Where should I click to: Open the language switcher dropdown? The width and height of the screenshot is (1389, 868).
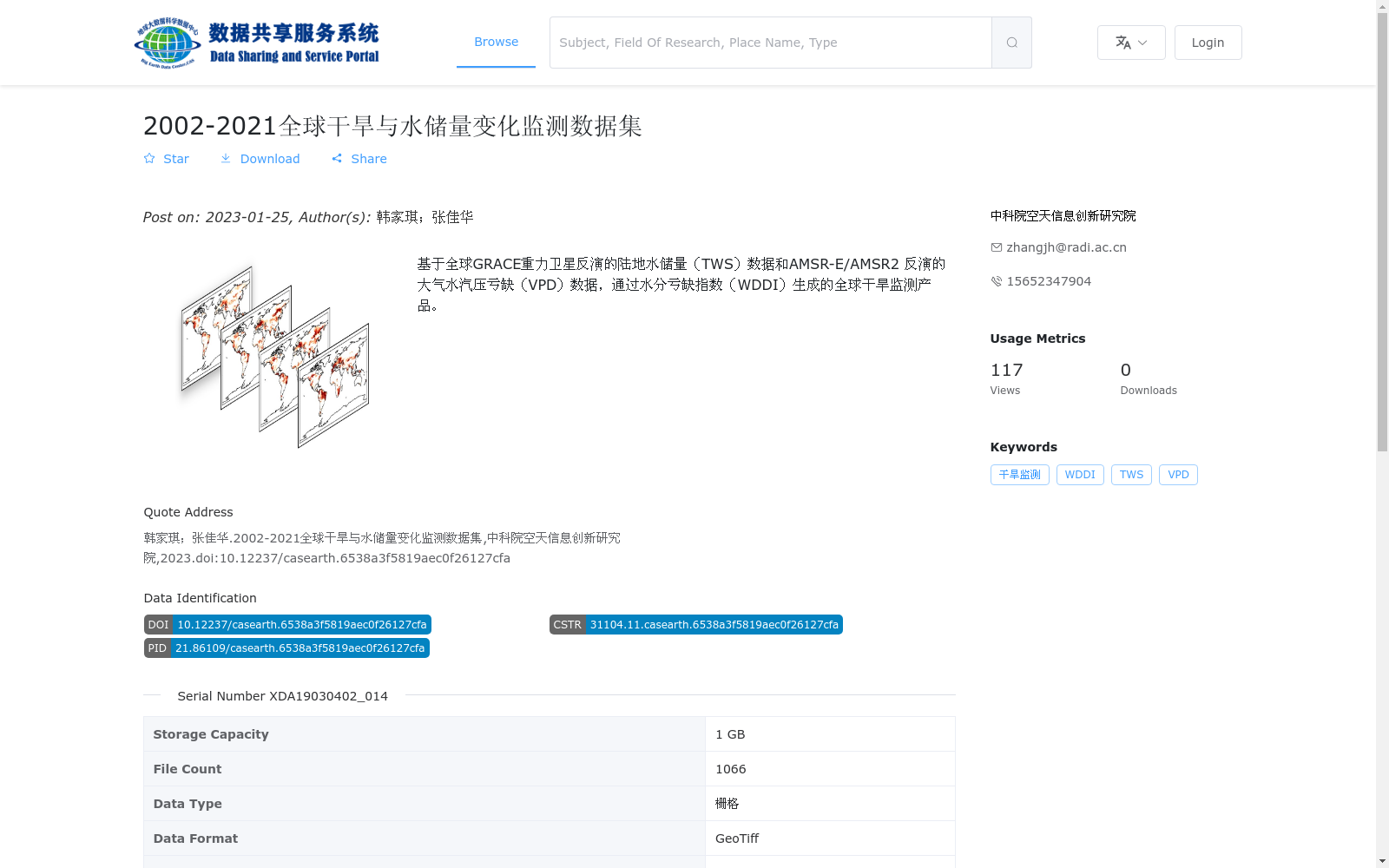[x=1131, y=43]
